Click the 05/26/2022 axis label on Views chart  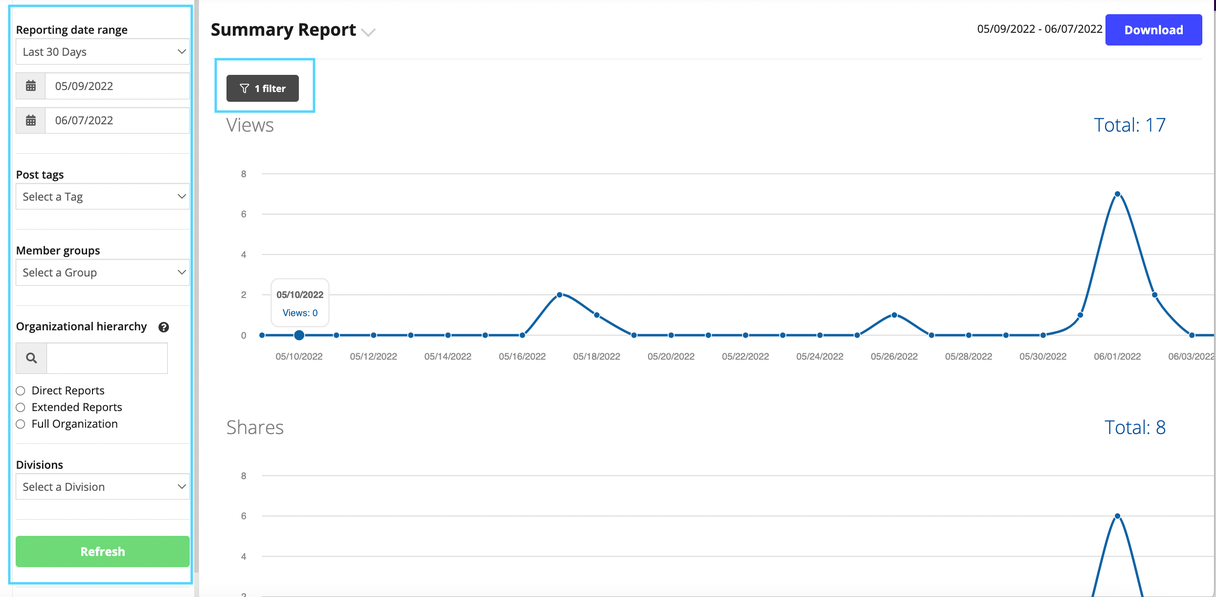point(894,357)
